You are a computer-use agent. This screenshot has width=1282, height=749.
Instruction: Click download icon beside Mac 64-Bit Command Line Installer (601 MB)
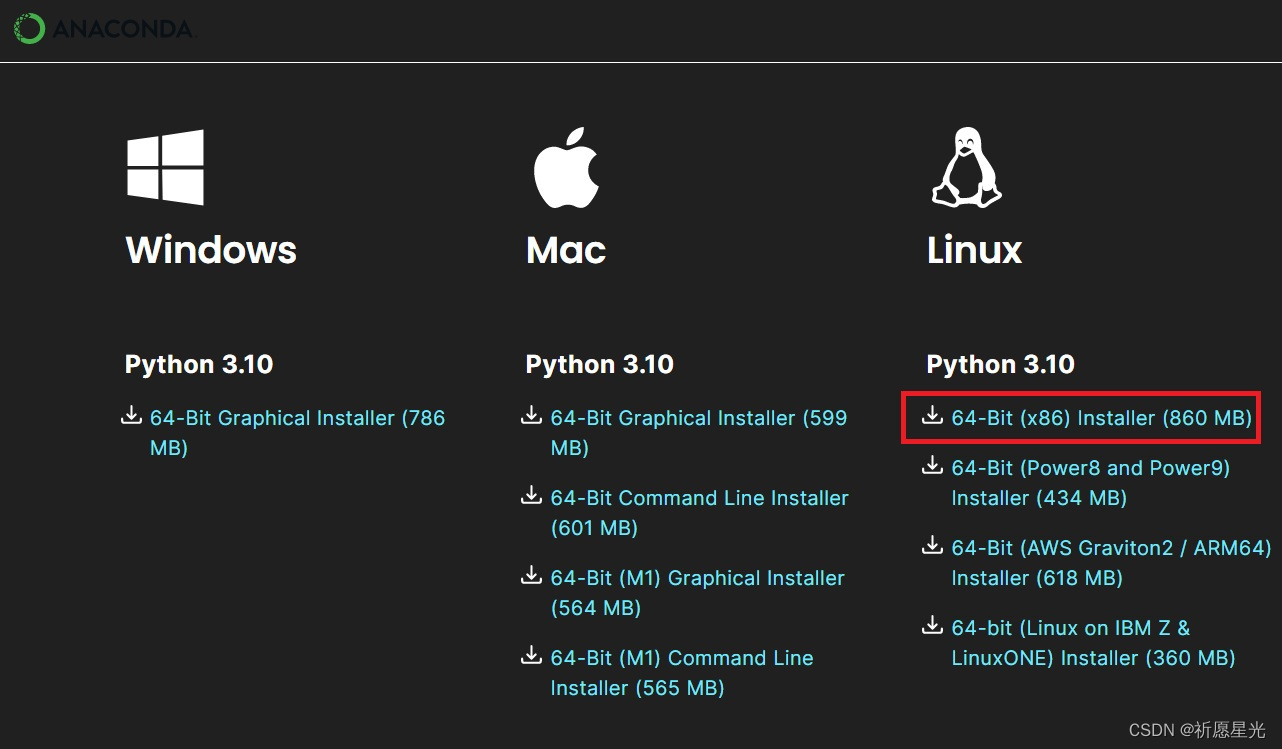coord(532,495)
